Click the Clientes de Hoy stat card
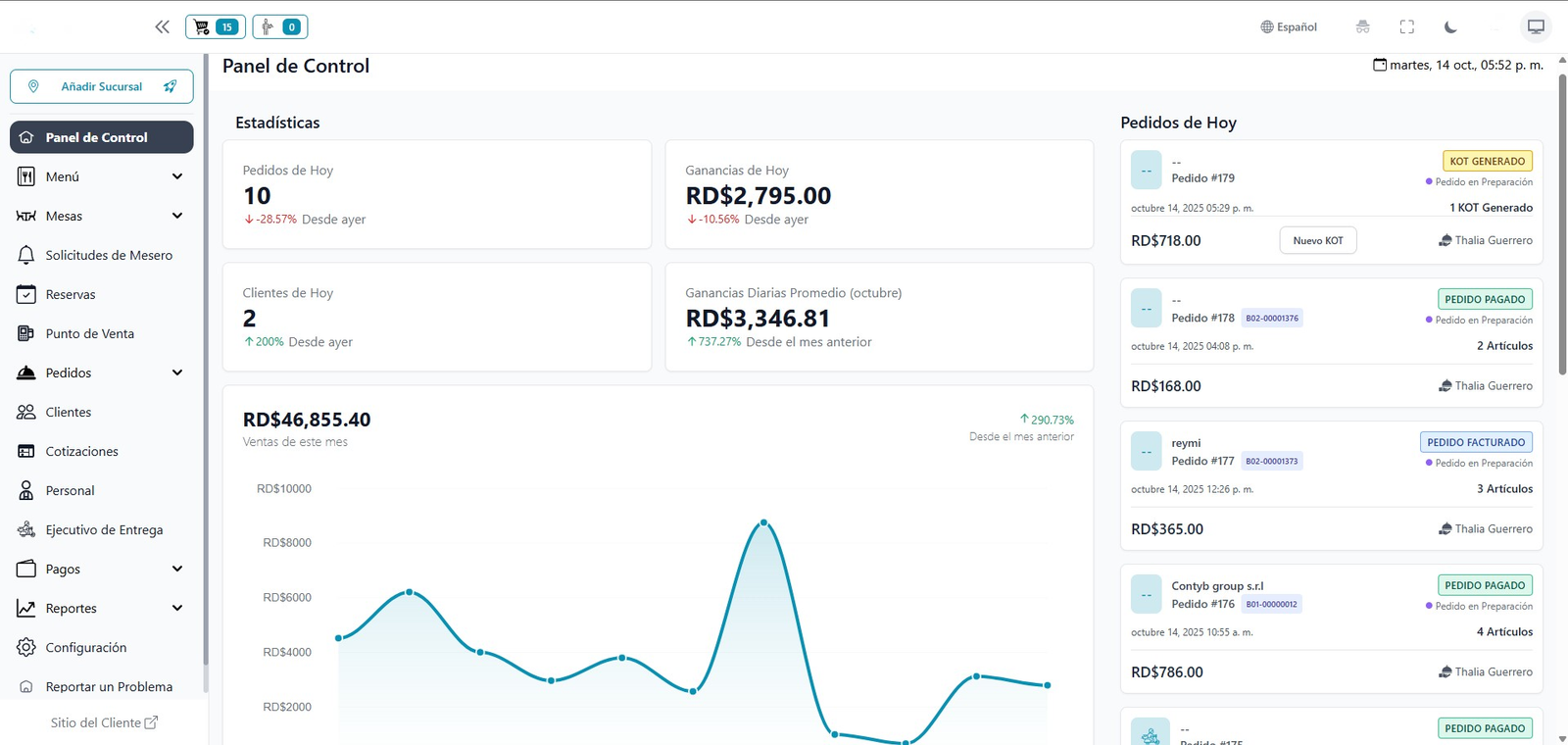 pyautogui.click(x=437, y=317)
